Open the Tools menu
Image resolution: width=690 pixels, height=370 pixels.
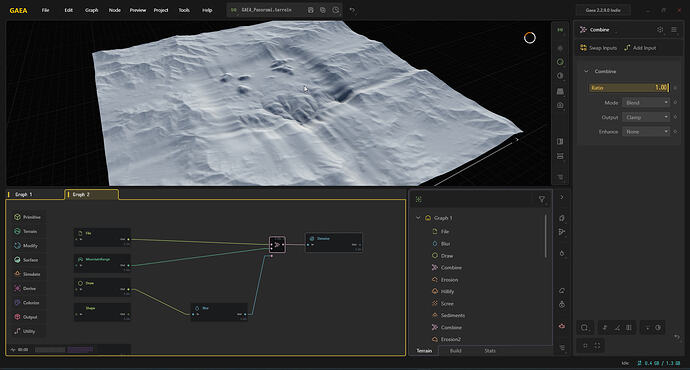[x=184, y=10]
